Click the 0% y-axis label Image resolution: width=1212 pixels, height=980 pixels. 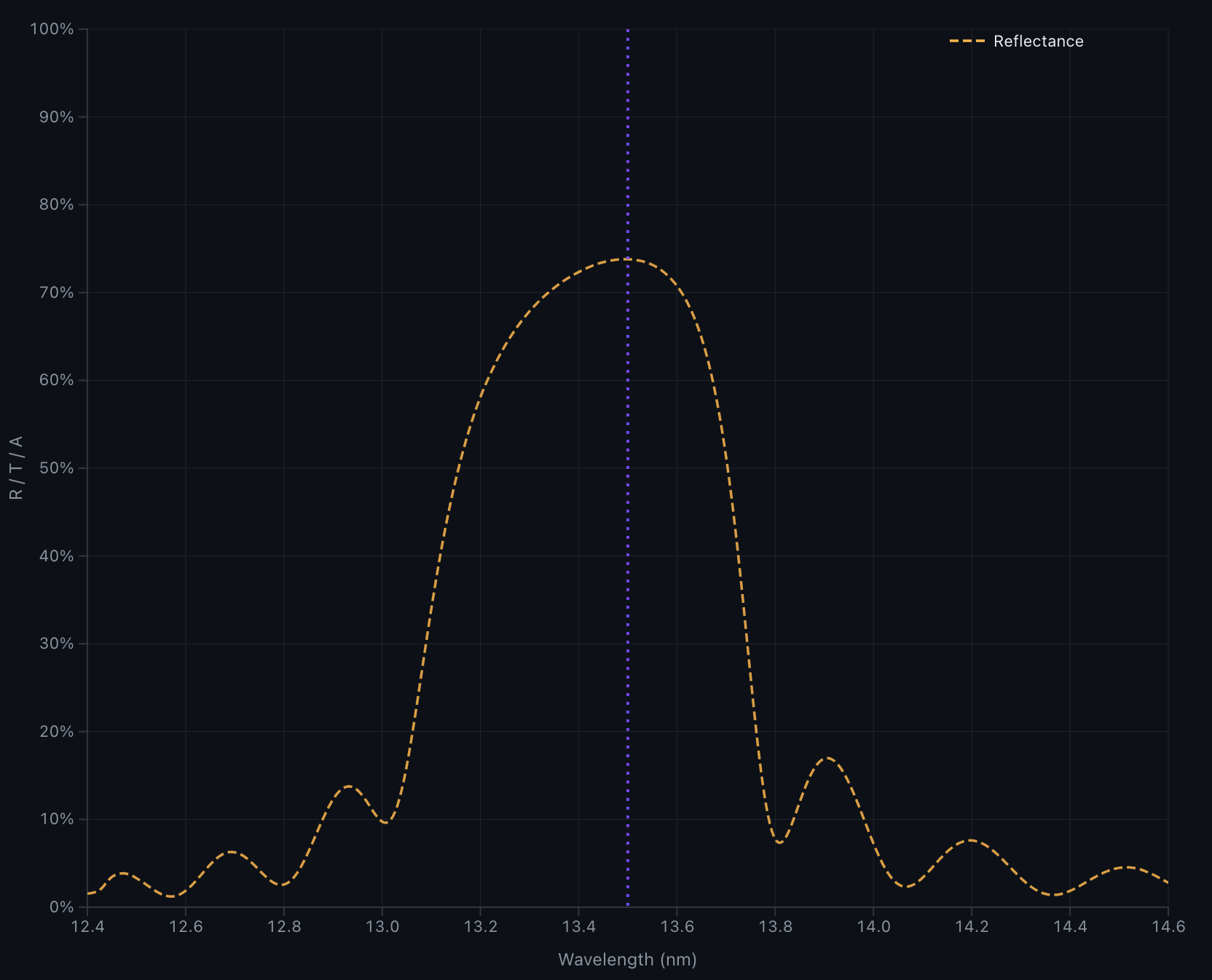(61, 907)
